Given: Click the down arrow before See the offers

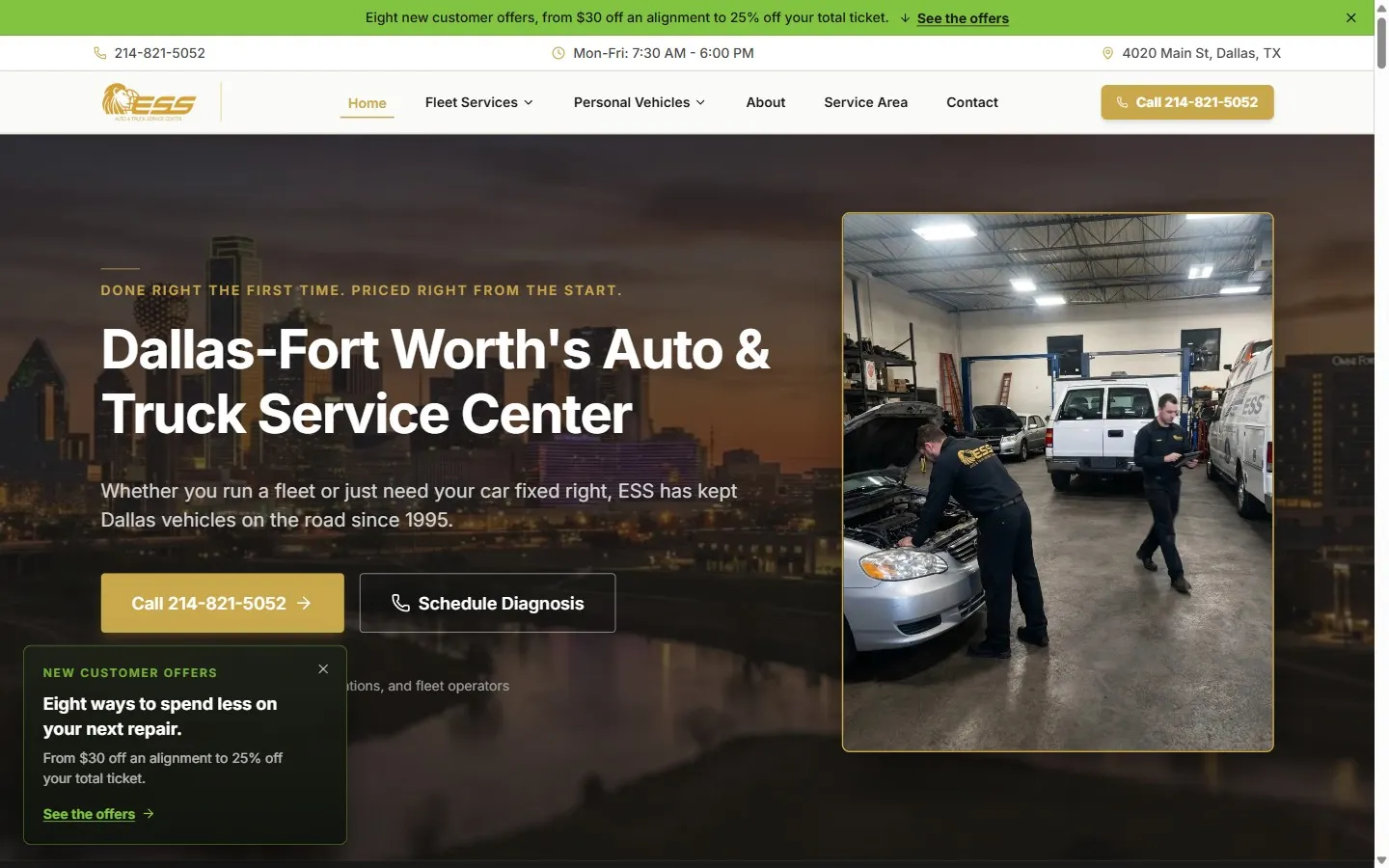Looking at the screenshot, I should (905, 18).
